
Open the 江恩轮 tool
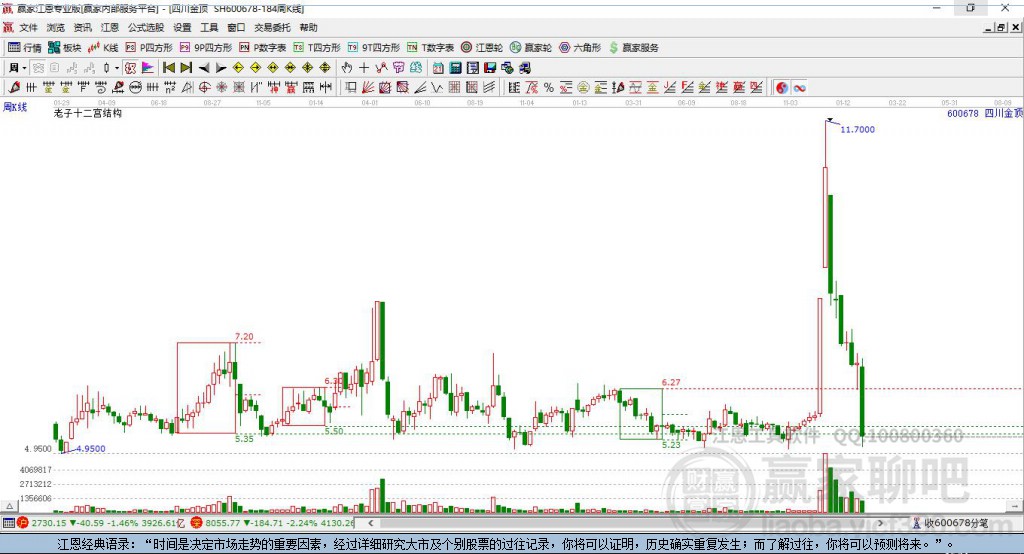coord(482,48)
